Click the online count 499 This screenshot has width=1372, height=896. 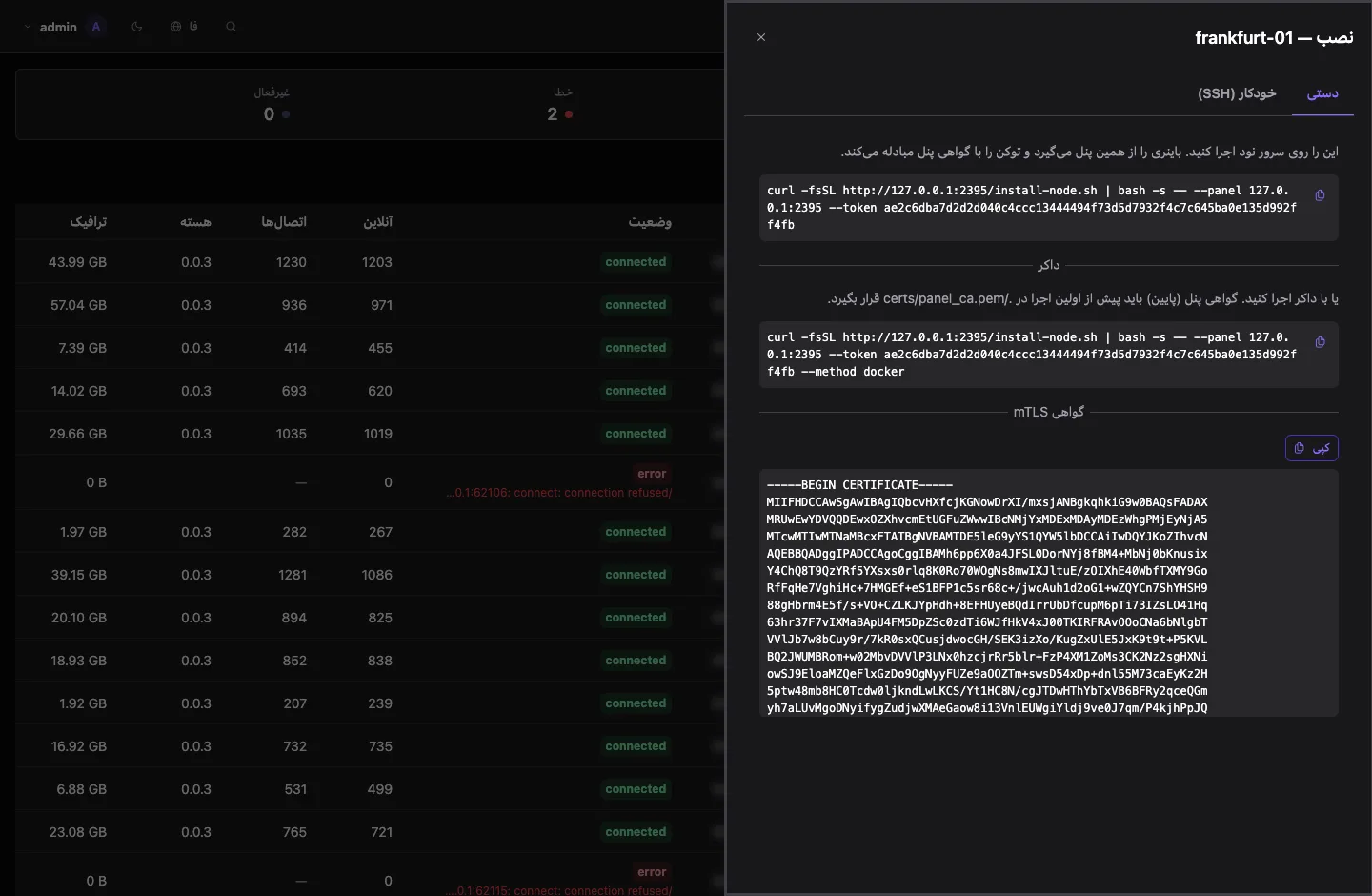[380, 789]
